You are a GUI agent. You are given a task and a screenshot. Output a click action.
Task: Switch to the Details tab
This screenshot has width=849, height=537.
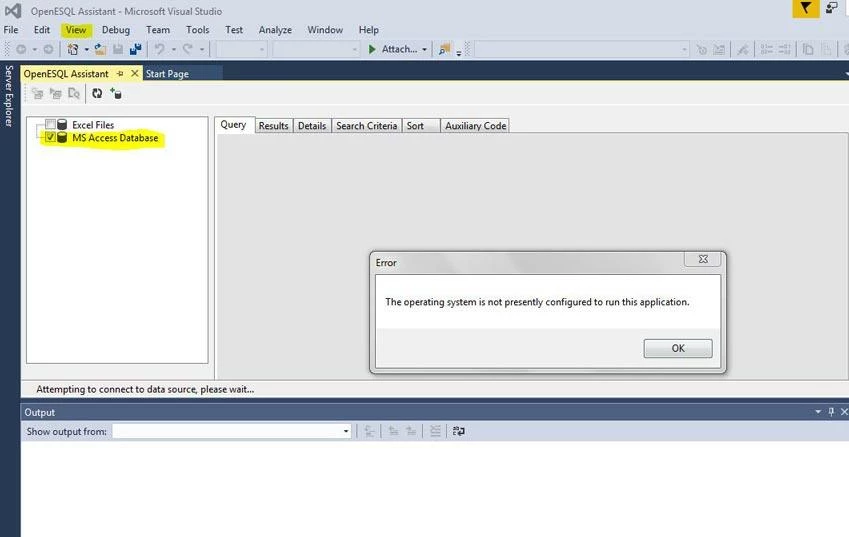(x=312, y=126)
